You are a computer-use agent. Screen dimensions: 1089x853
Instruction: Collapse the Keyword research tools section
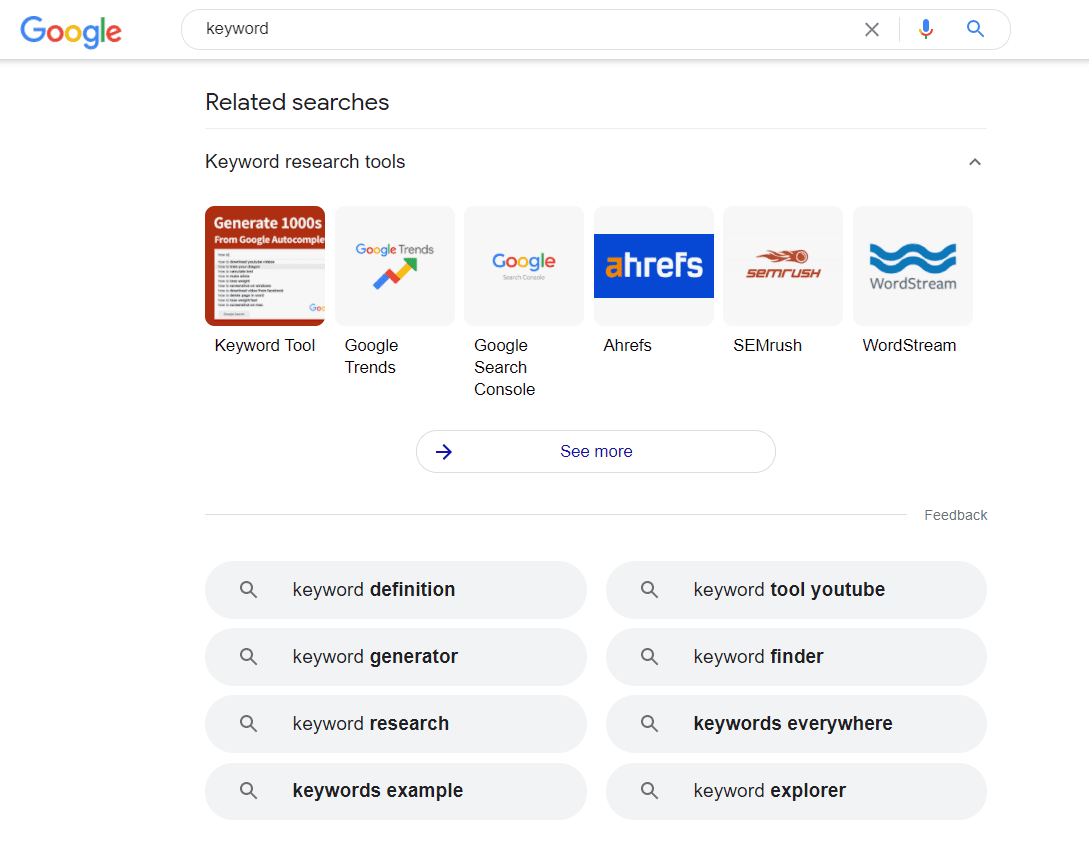coord(975,162)
